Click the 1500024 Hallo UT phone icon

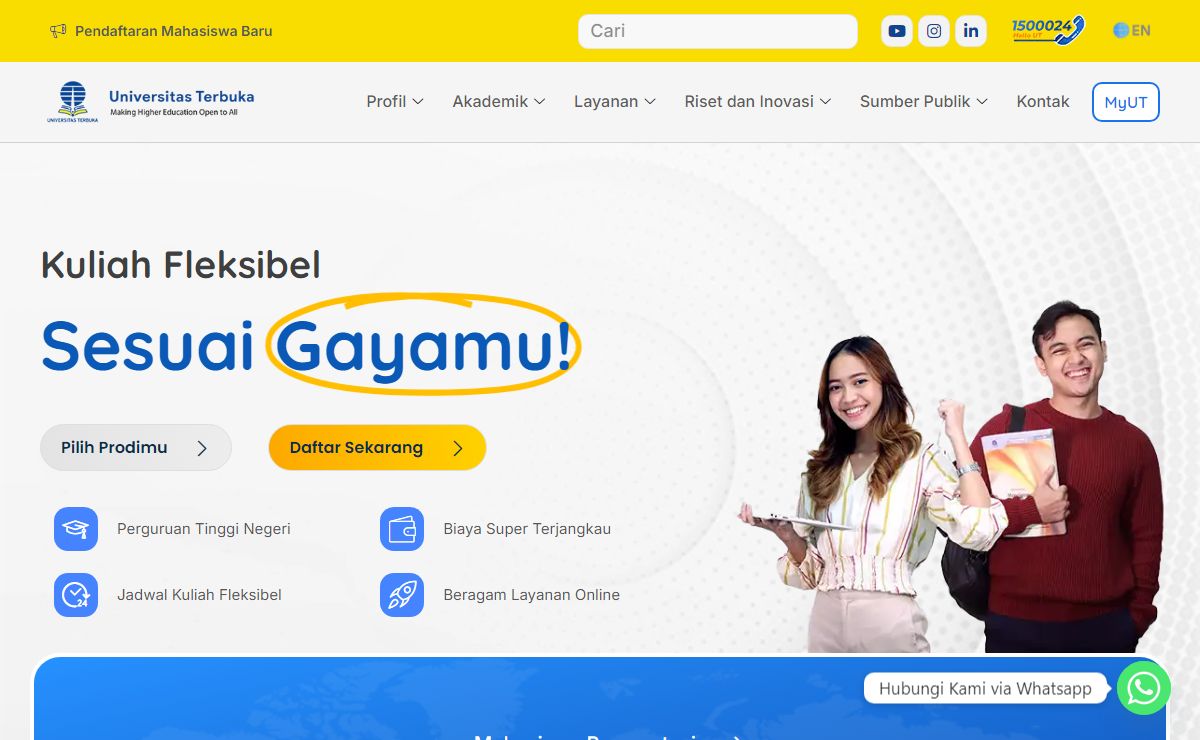[x=1048, y=30]
